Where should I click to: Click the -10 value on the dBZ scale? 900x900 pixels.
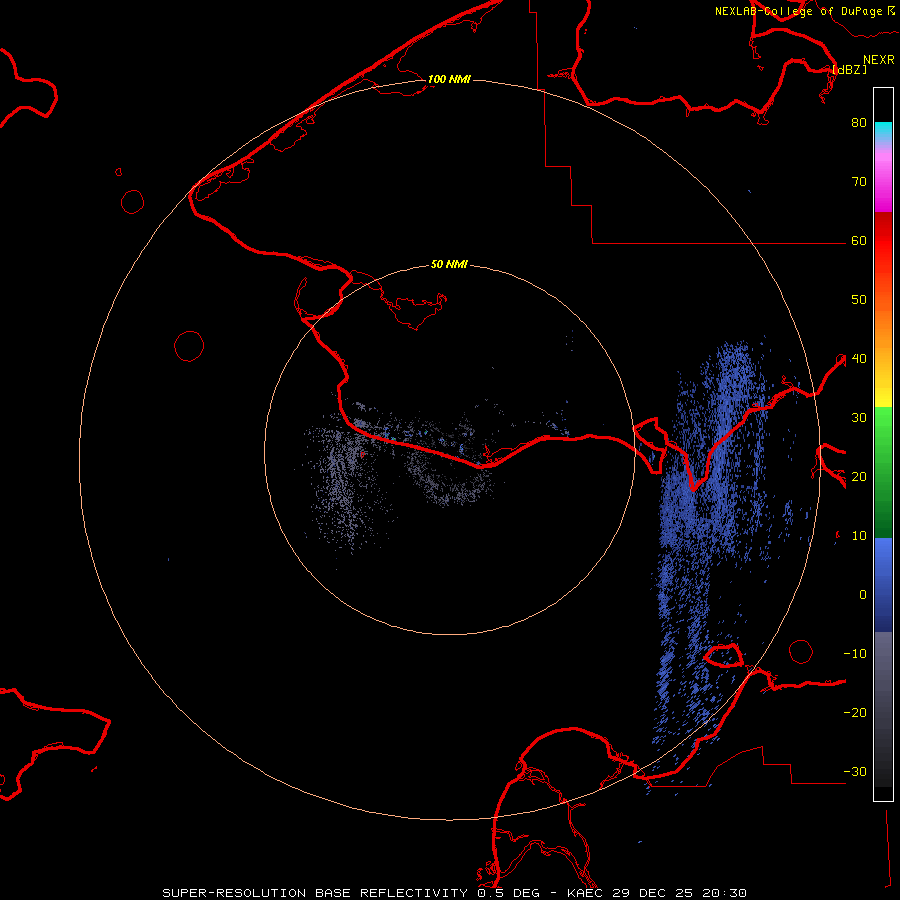tap(855, 654)
